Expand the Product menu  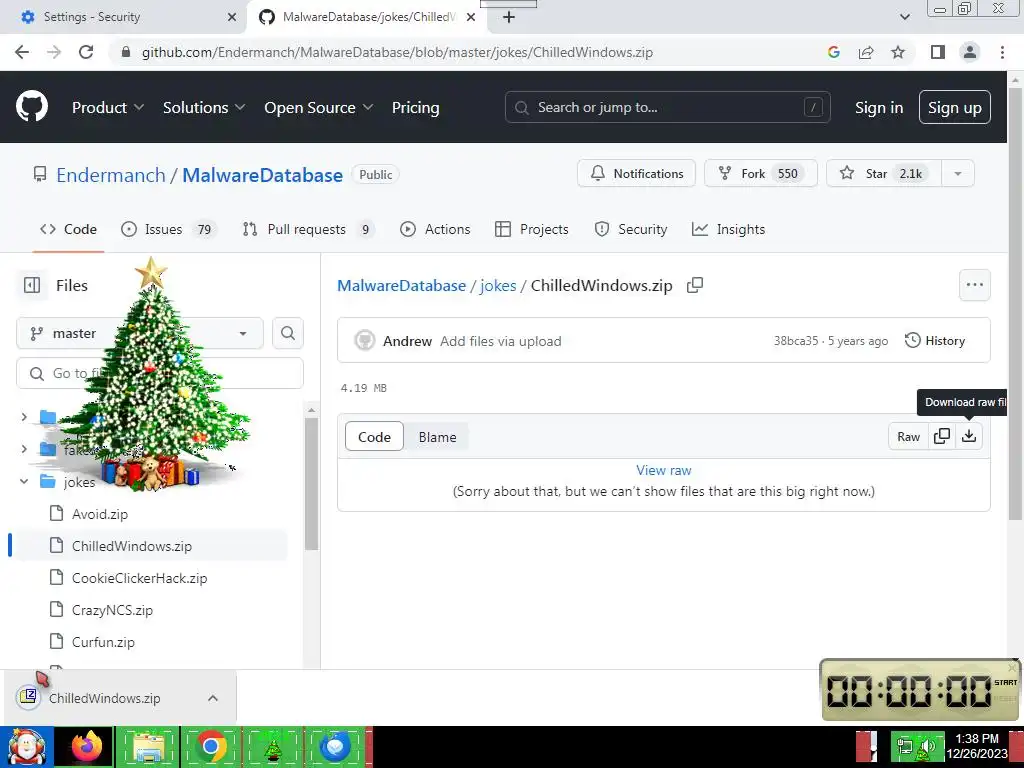point(108,108)
